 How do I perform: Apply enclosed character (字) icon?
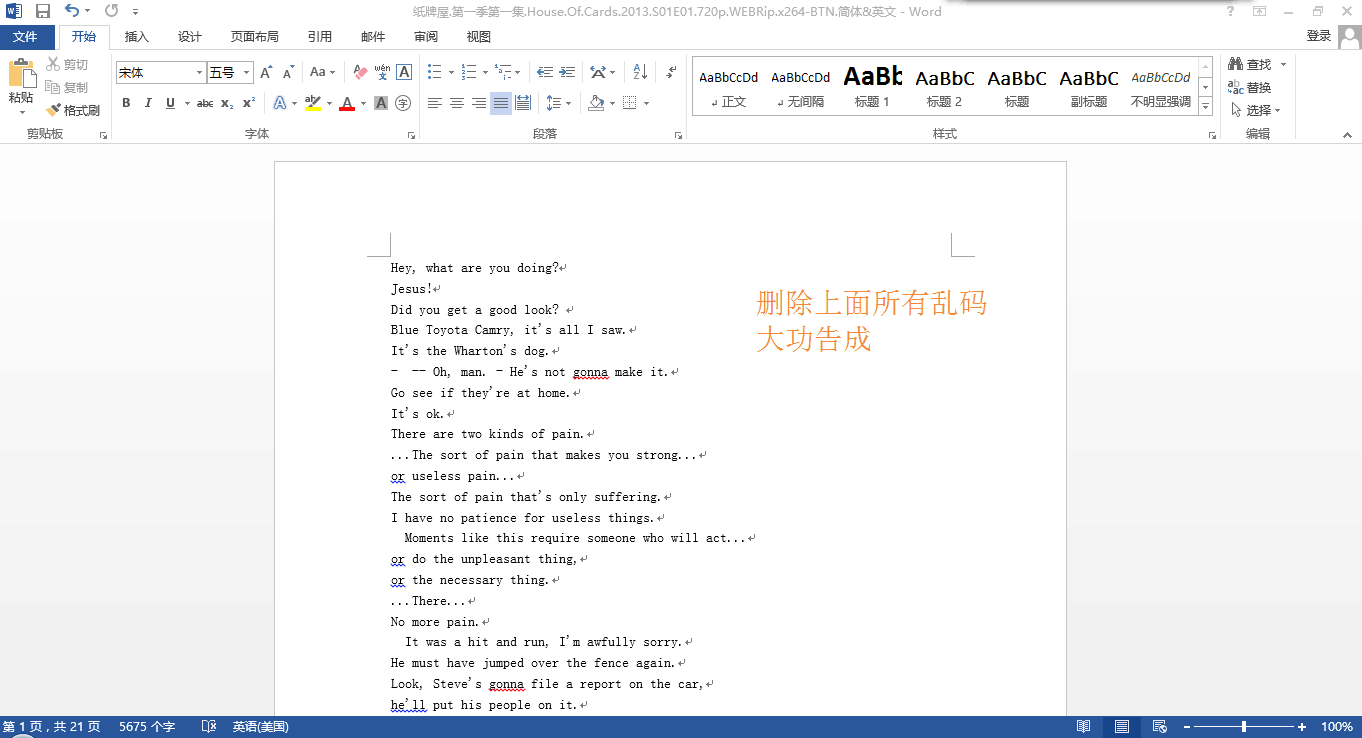tap(403, 103)
